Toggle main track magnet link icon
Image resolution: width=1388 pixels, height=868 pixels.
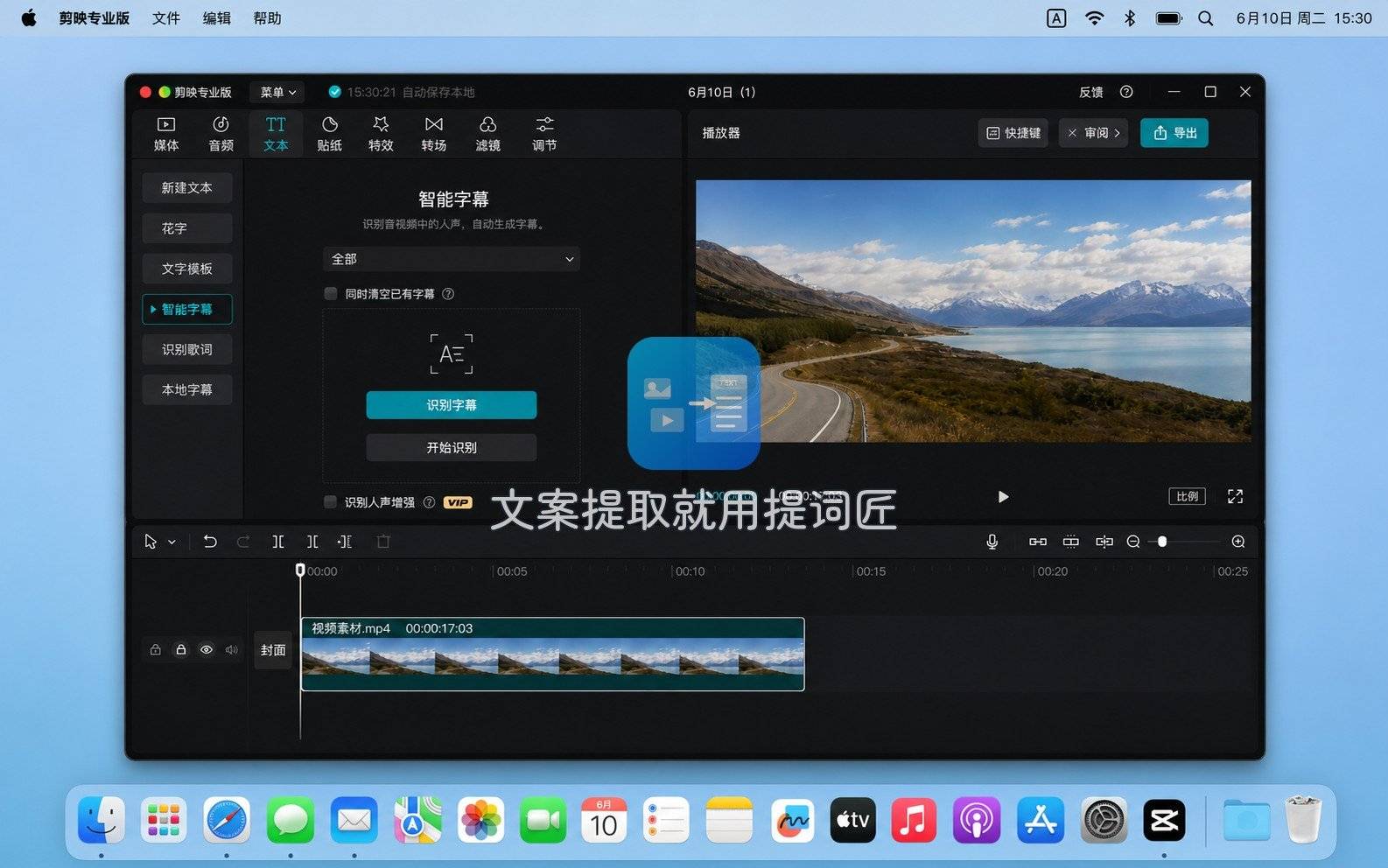pos(1038,542)
